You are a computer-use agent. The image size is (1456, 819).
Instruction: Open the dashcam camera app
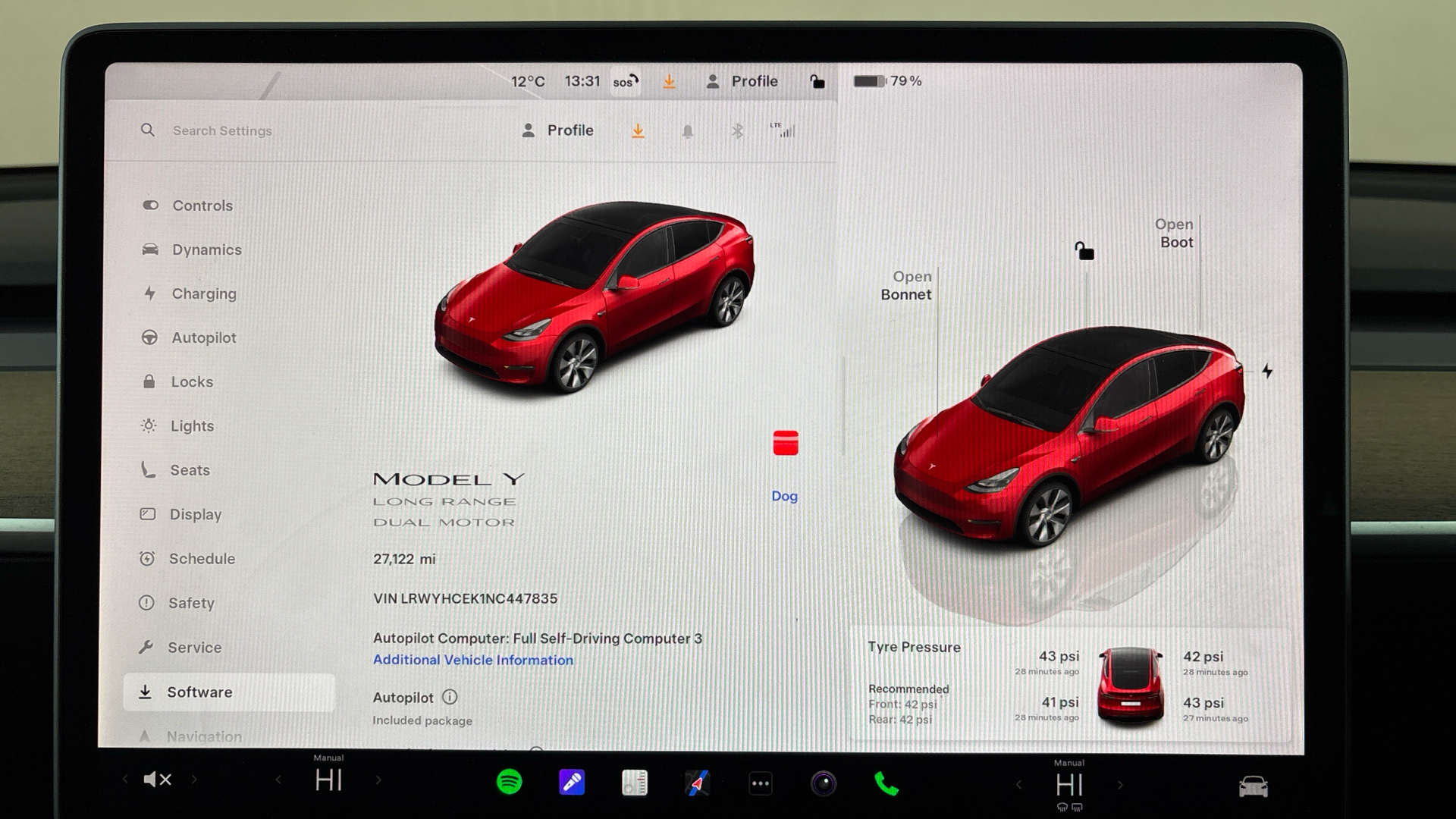point(823,783)
